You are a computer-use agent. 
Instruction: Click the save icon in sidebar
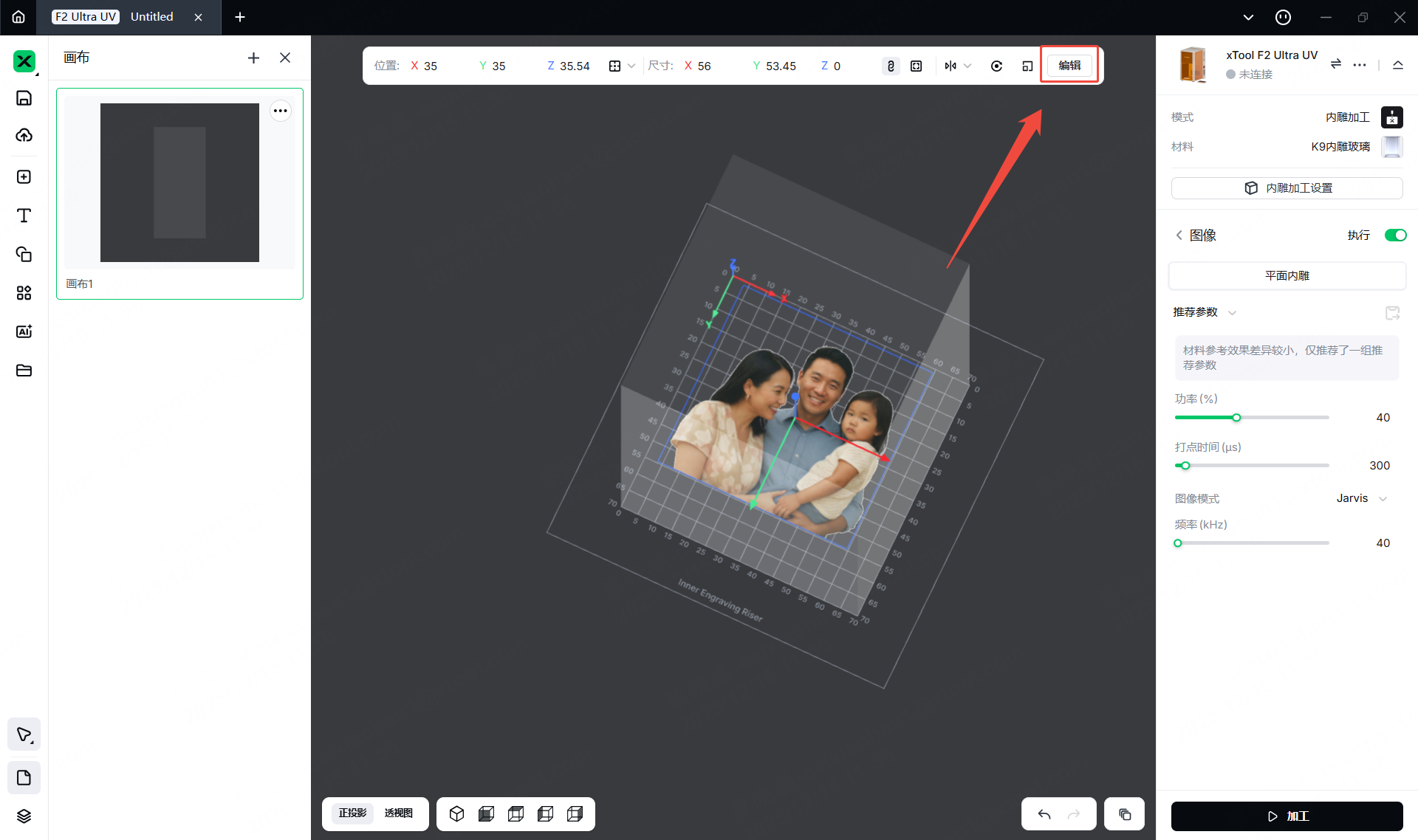tap(24, 98)
